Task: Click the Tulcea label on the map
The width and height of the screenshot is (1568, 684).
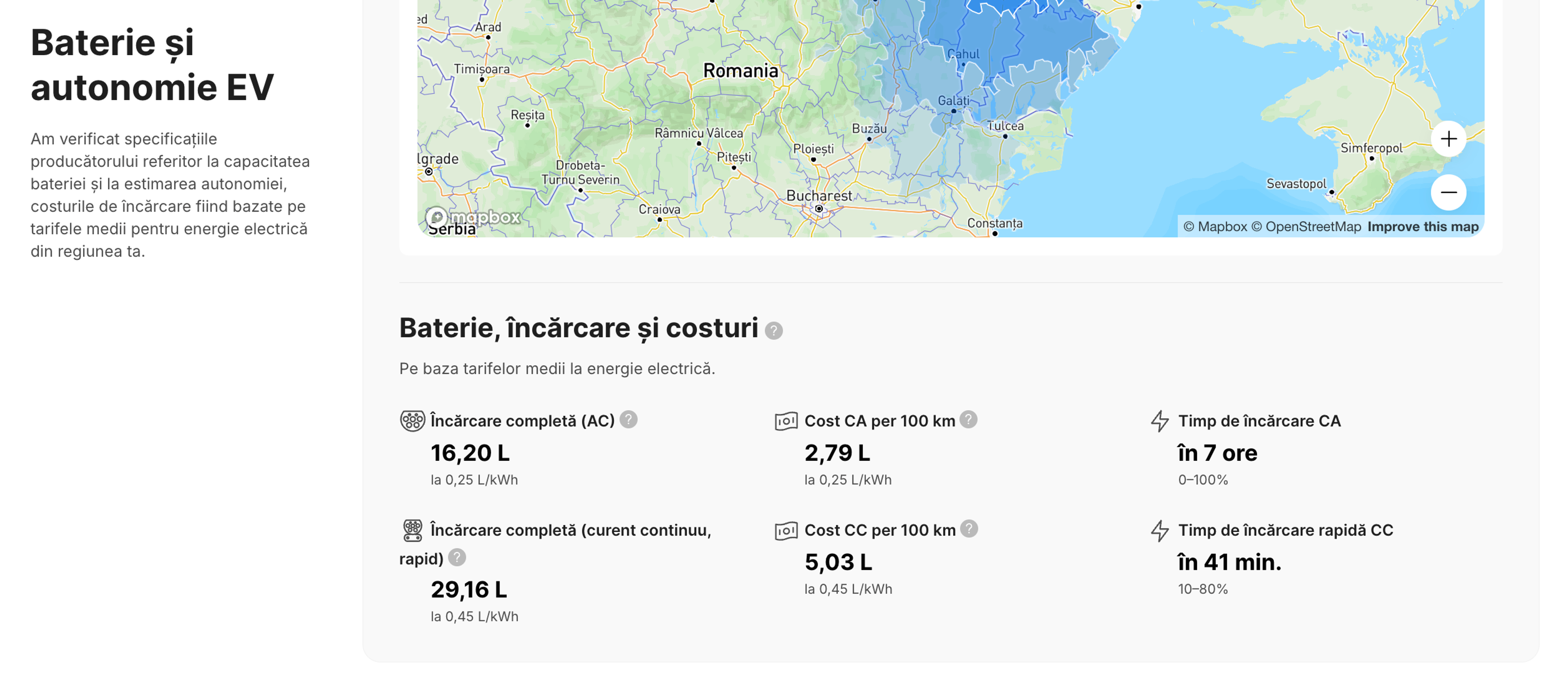Action: pyautogui.click(x=1005, y=126)
